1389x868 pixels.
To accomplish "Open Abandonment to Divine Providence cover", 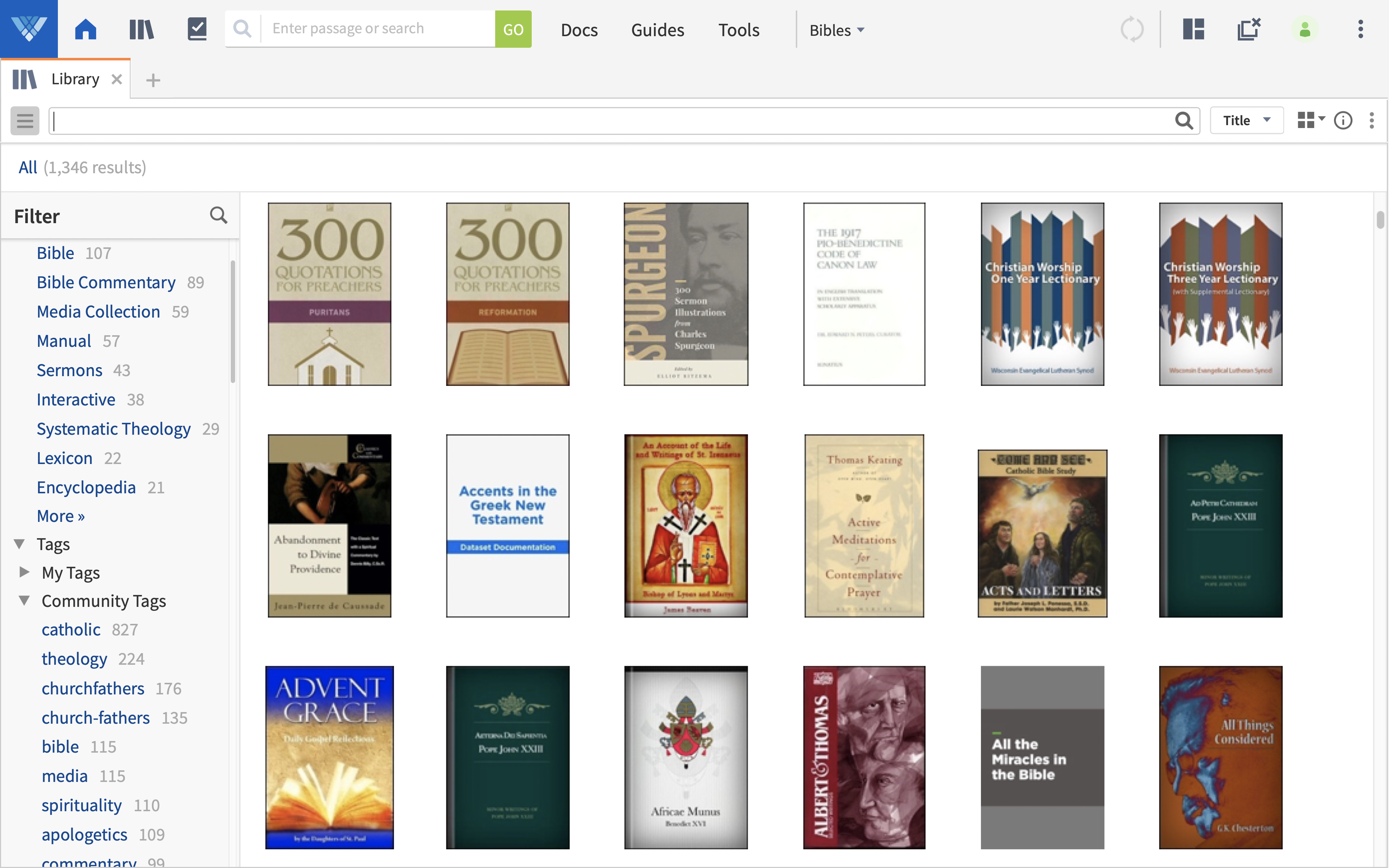I will [x=330, y=526].
